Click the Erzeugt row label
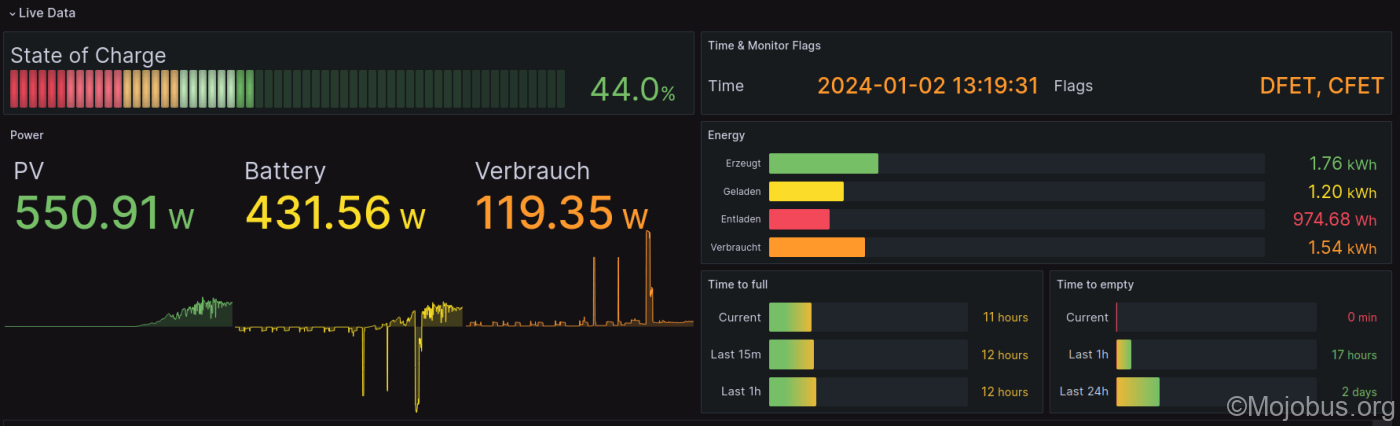This screenshot has width=1400, height=426. (x=741, y=163)
